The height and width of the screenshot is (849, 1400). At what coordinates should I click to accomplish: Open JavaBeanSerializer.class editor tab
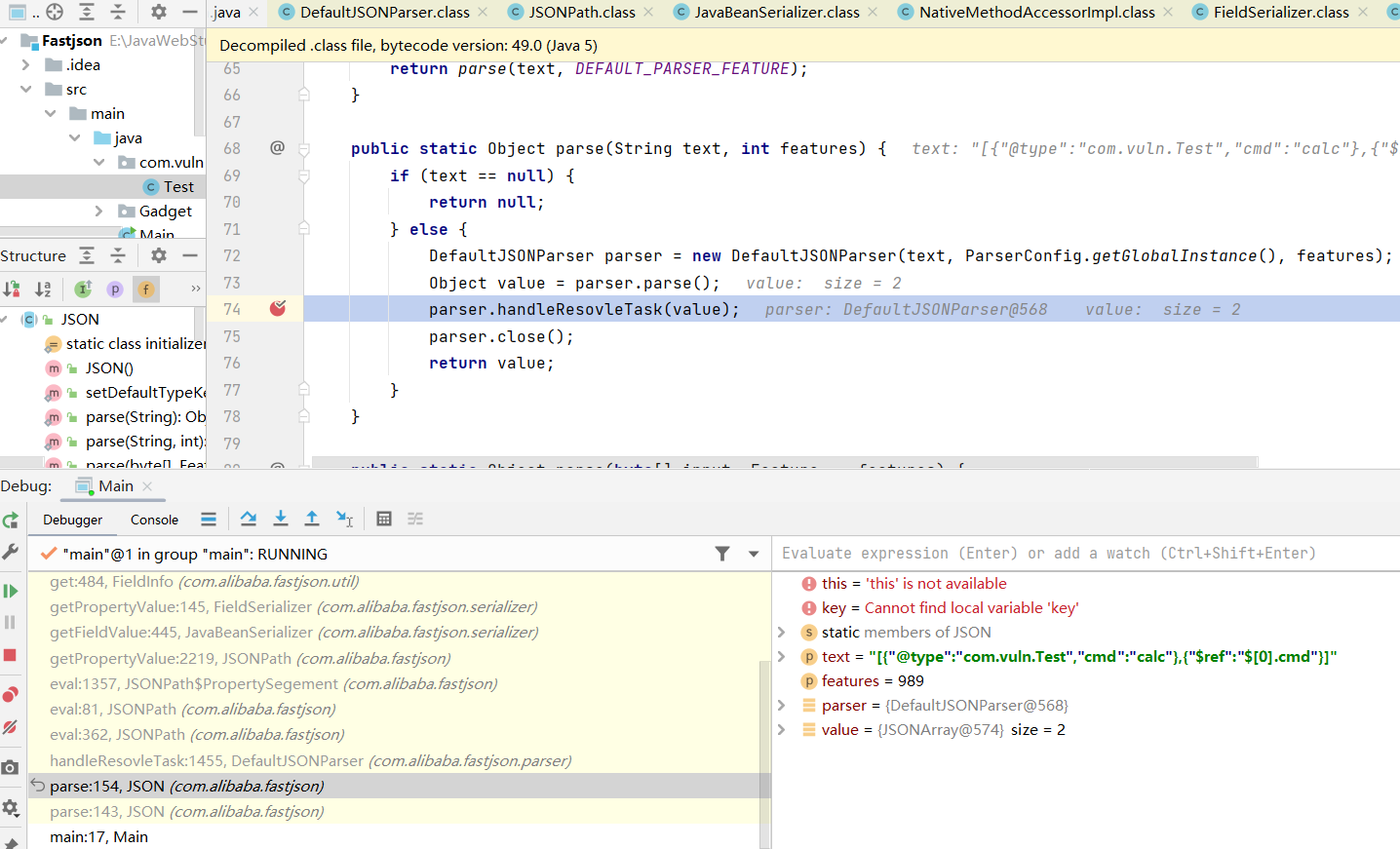[777, 12]
